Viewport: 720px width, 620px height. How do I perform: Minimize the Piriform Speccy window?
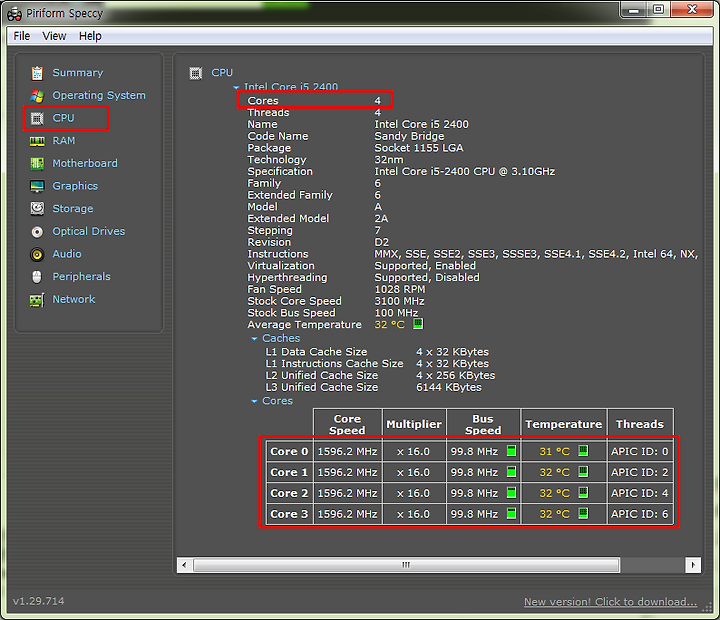634,10
